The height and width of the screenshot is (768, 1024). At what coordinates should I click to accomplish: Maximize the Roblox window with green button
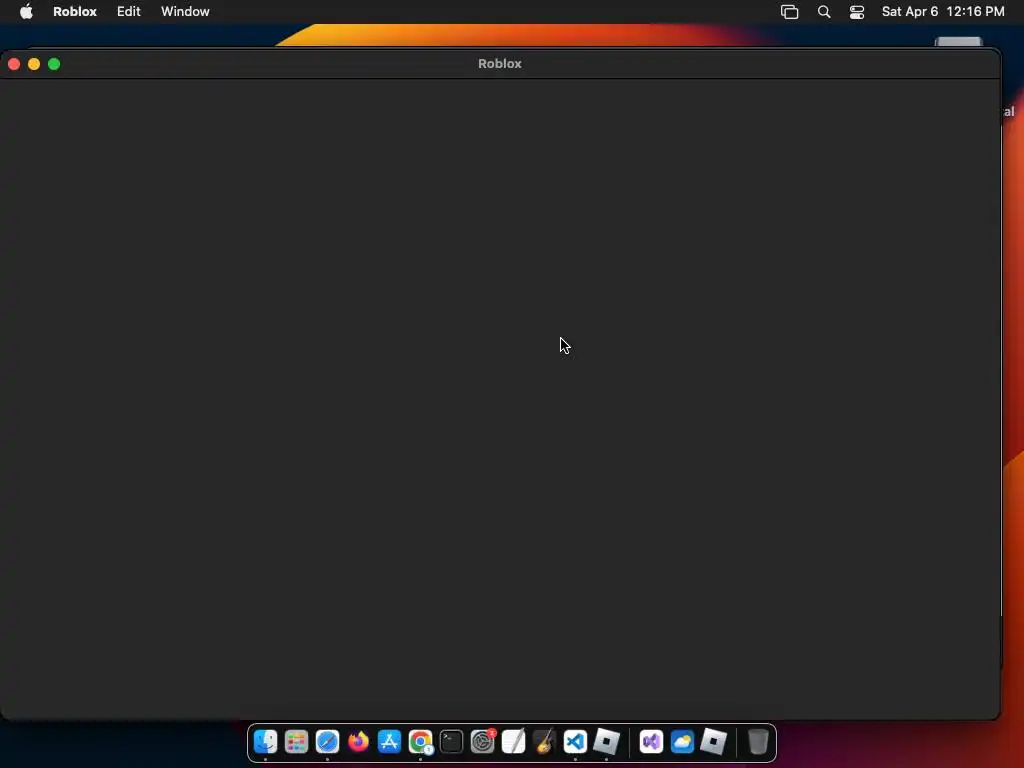click(54, 64)
